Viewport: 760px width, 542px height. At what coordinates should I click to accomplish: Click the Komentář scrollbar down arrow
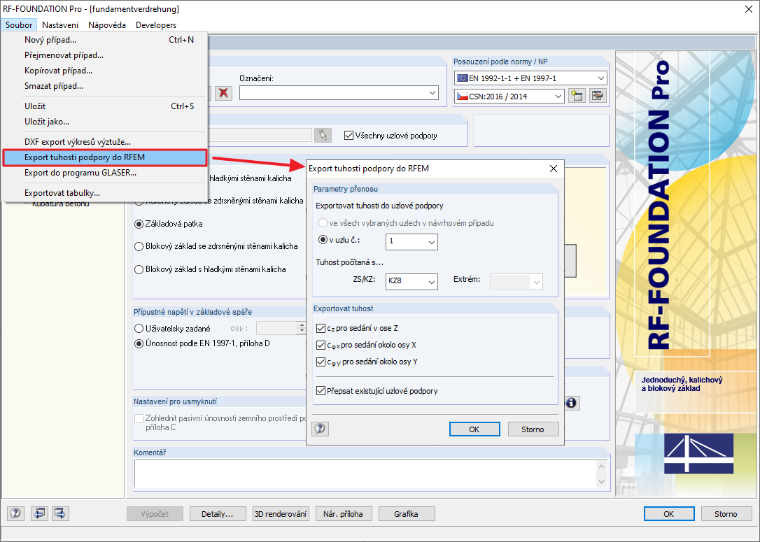(x=602, y=481)
